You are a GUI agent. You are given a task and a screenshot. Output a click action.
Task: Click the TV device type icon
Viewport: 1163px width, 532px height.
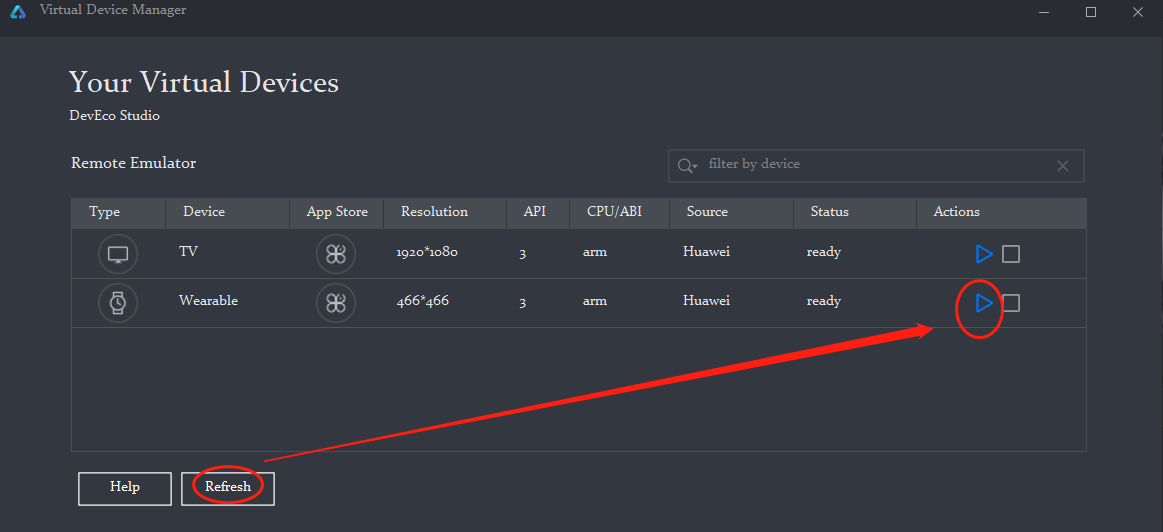click(x=118, y=254)
